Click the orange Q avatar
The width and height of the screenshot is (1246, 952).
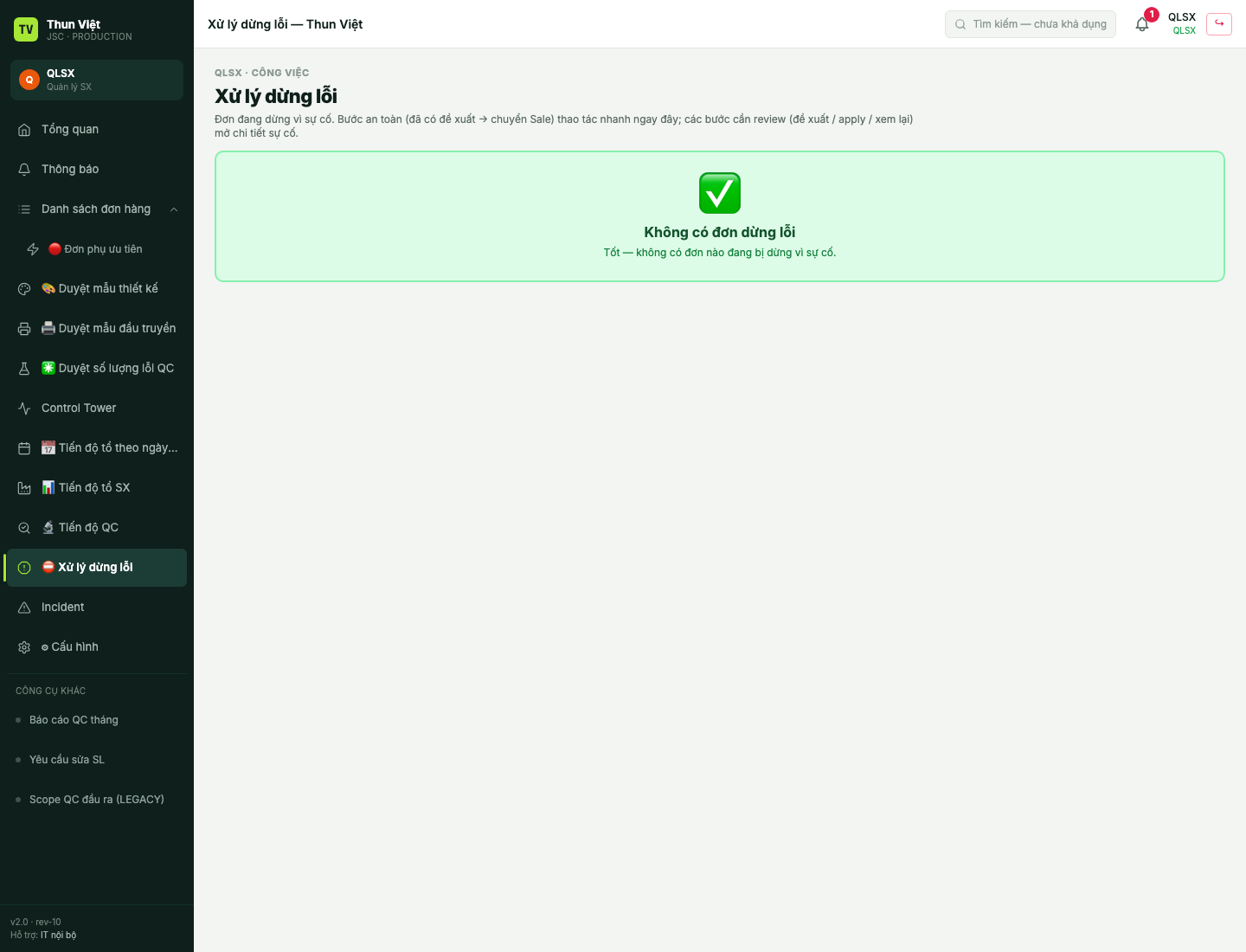click(x=29, y=80)
